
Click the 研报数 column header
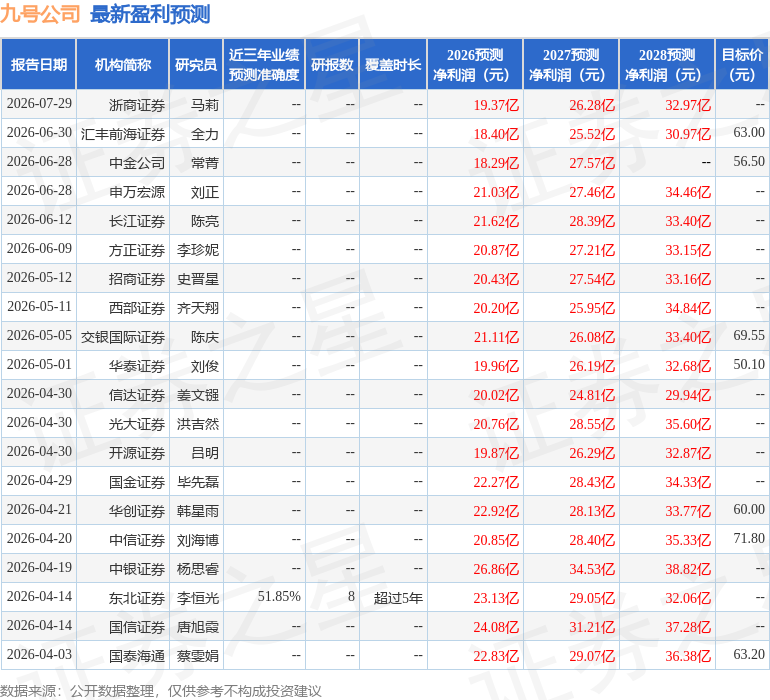(332, 64)
